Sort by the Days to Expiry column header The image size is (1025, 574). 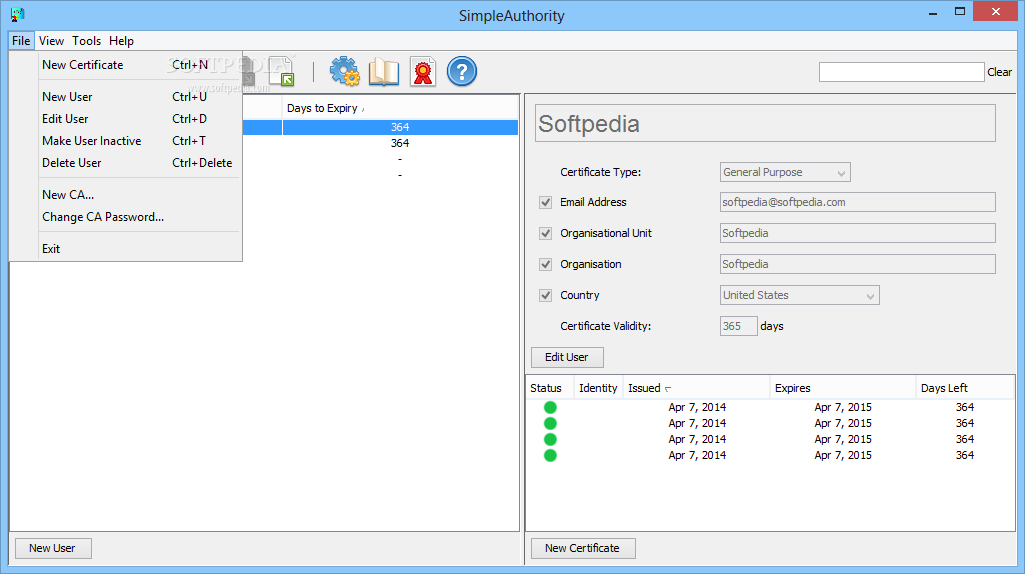[400, 108]
